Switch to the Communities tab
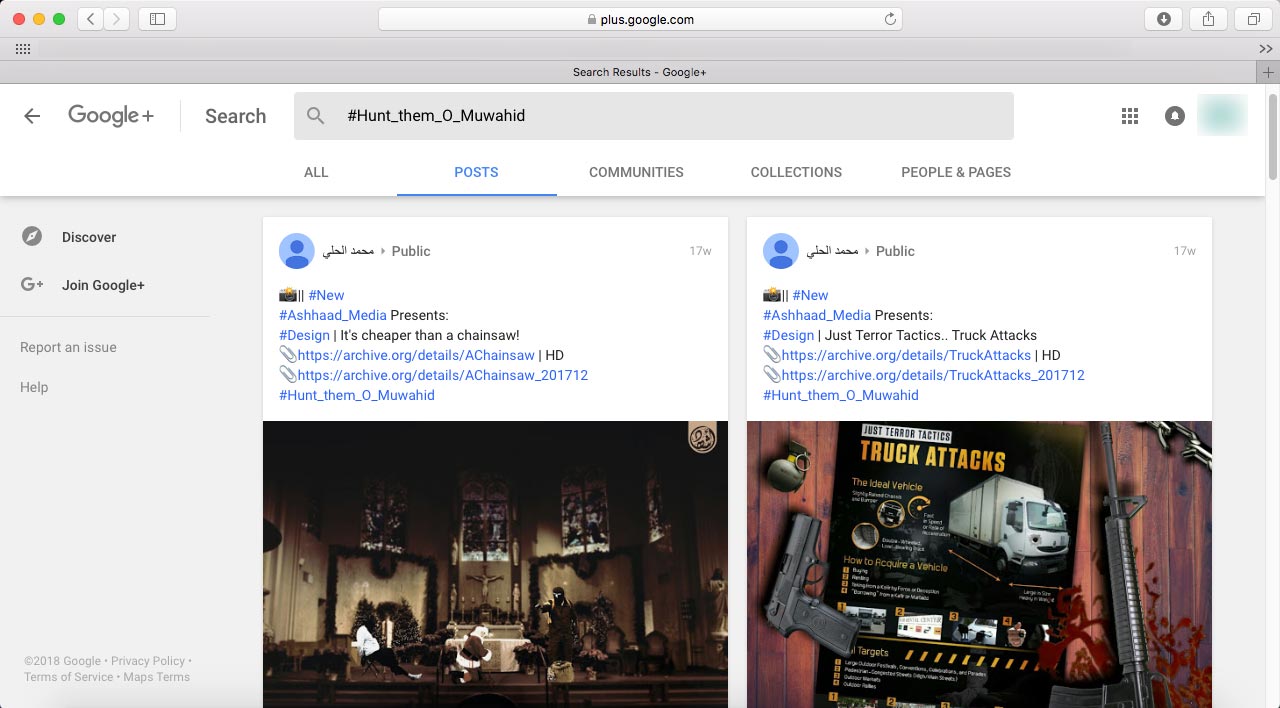 point(636,172)
